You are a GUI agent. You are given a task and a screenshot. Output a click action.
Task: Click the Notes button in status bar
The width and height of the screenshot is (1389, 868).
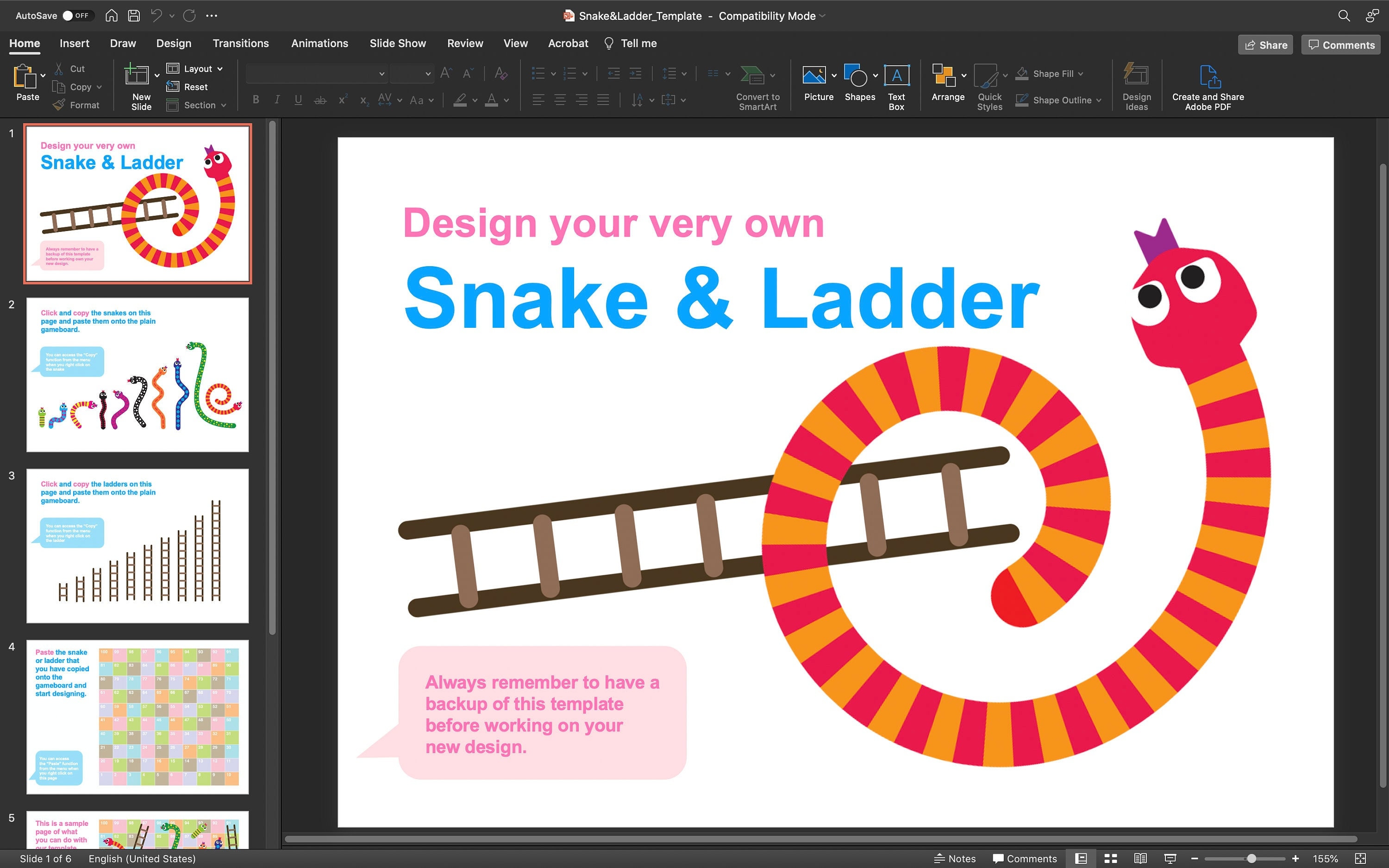point(955,858)
